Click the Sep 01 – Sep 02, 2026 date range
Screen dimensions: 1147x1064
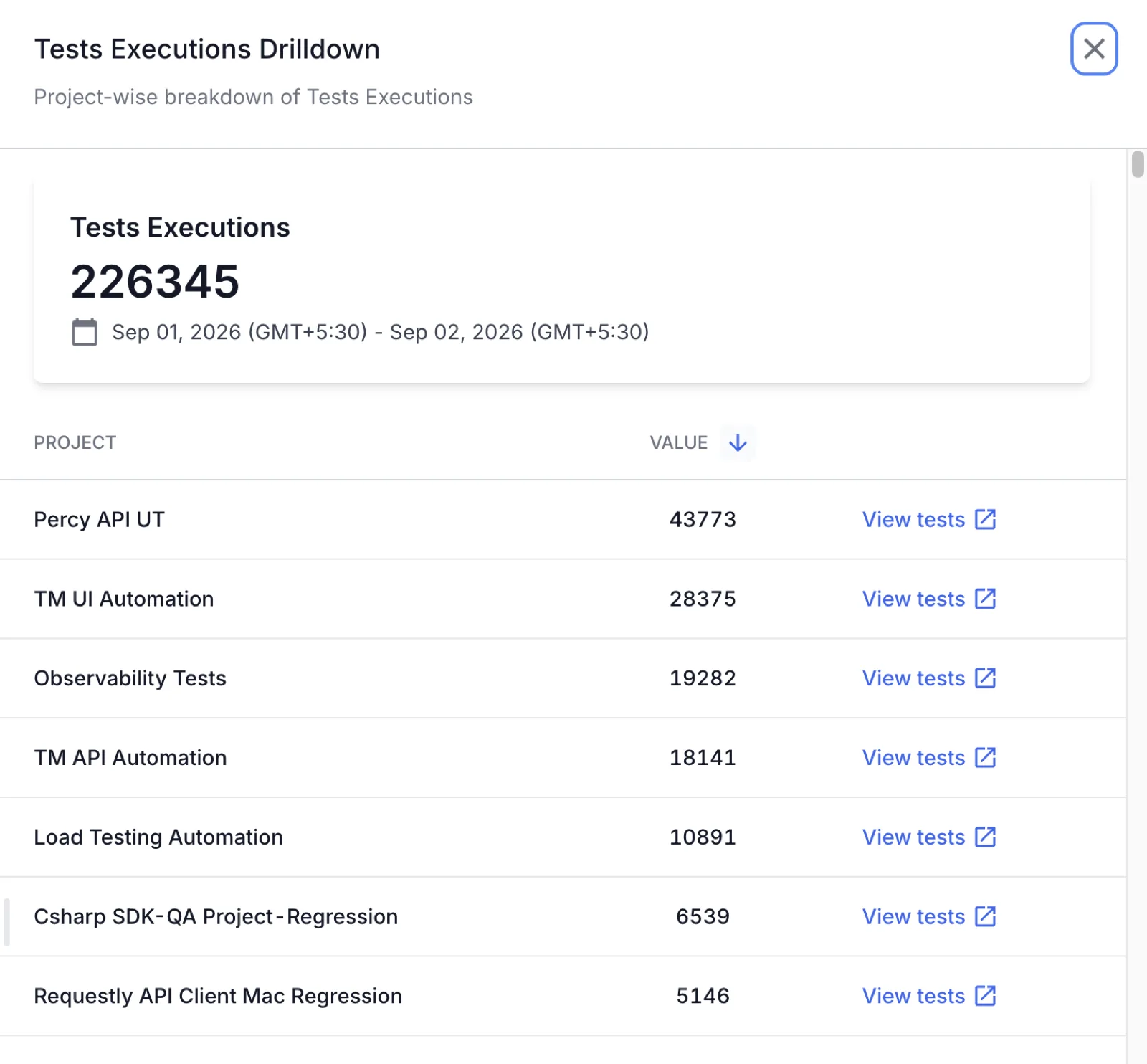click(x=380, y=332)
